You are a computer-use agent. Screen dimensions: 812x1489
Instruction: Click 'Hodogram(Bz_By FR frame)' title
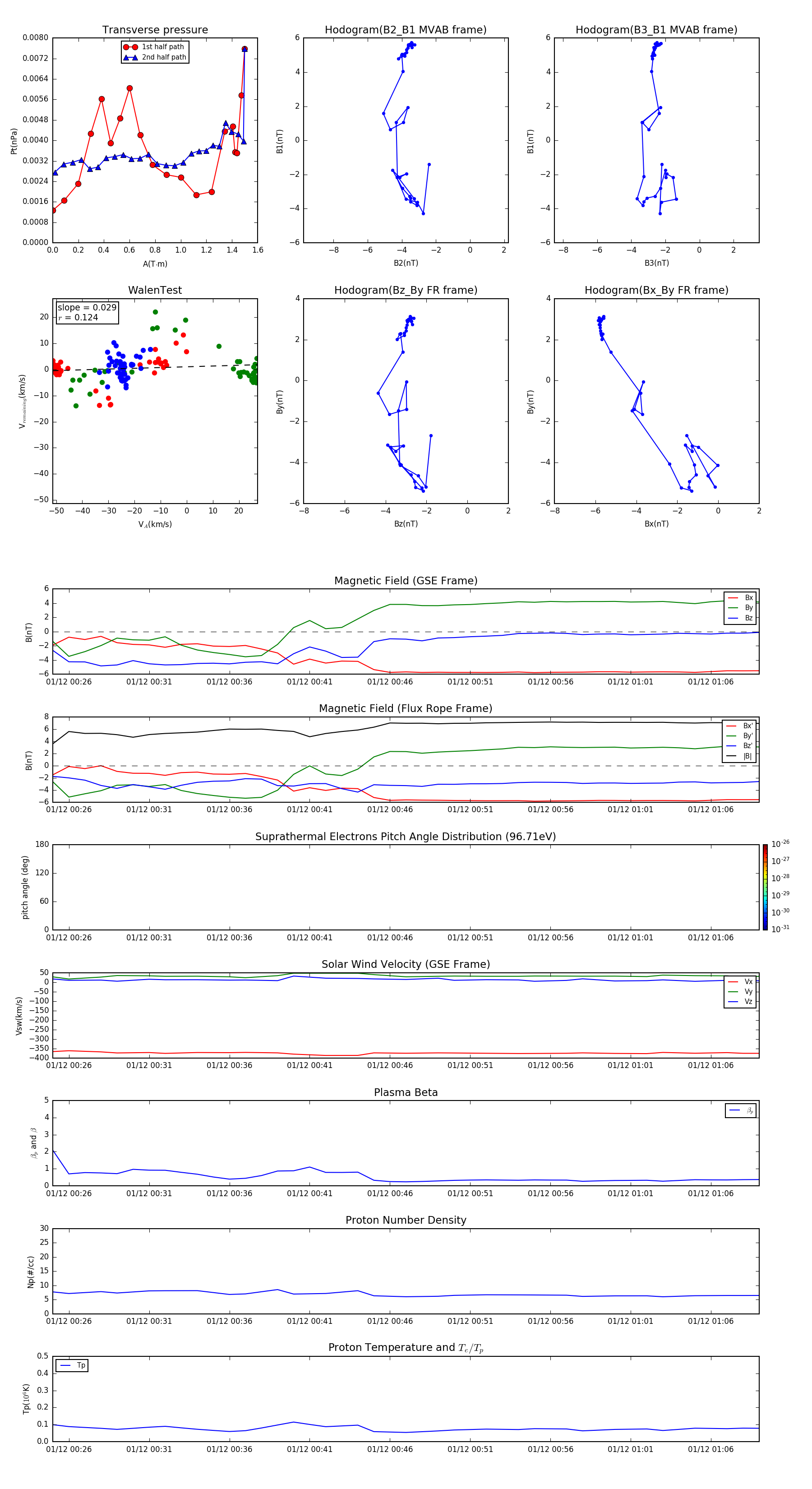click(406, 290)
